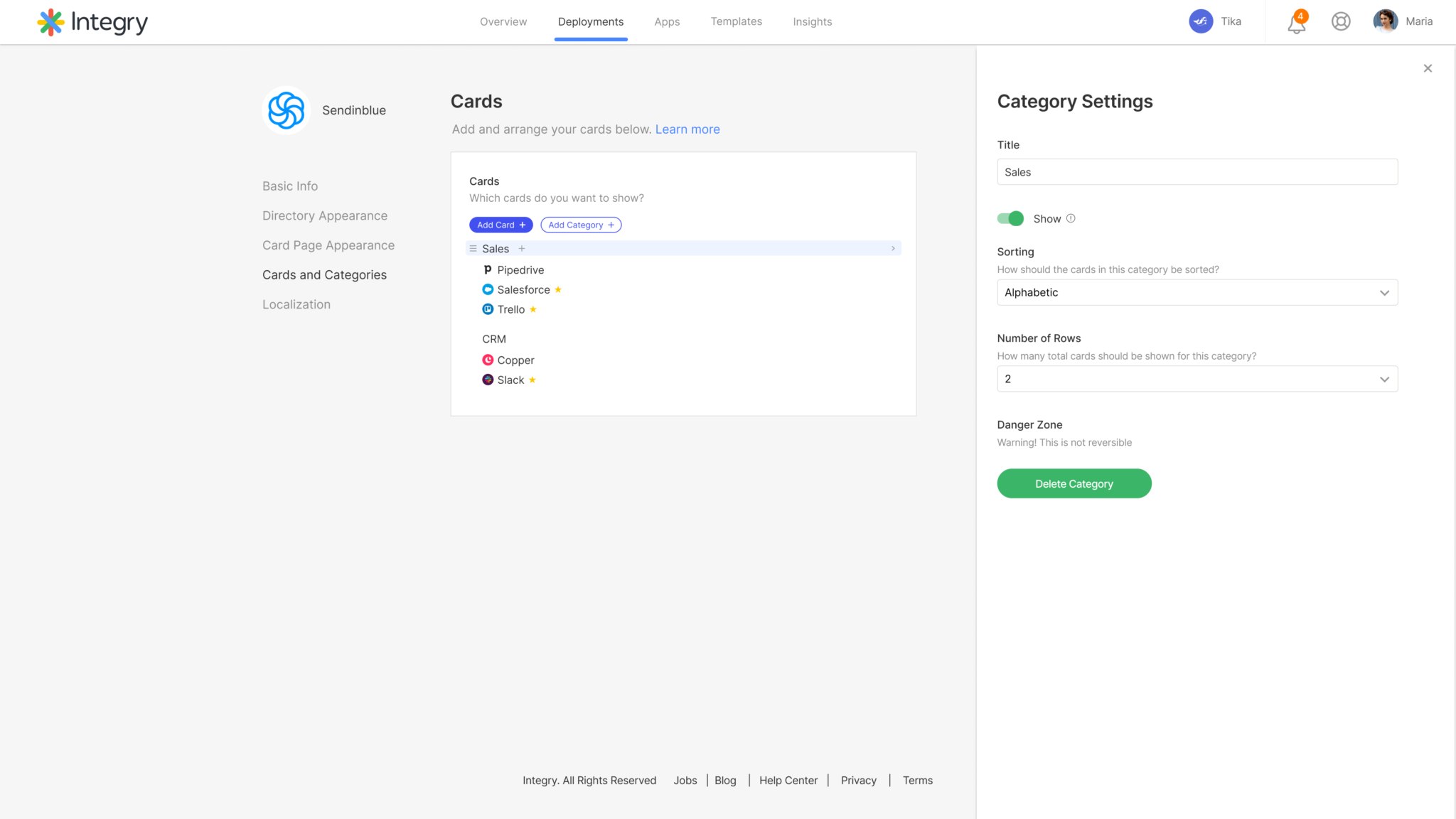Click the Salesforce card icon
1456x819 pixels.
pyautogui.click(x=488, y=289)
